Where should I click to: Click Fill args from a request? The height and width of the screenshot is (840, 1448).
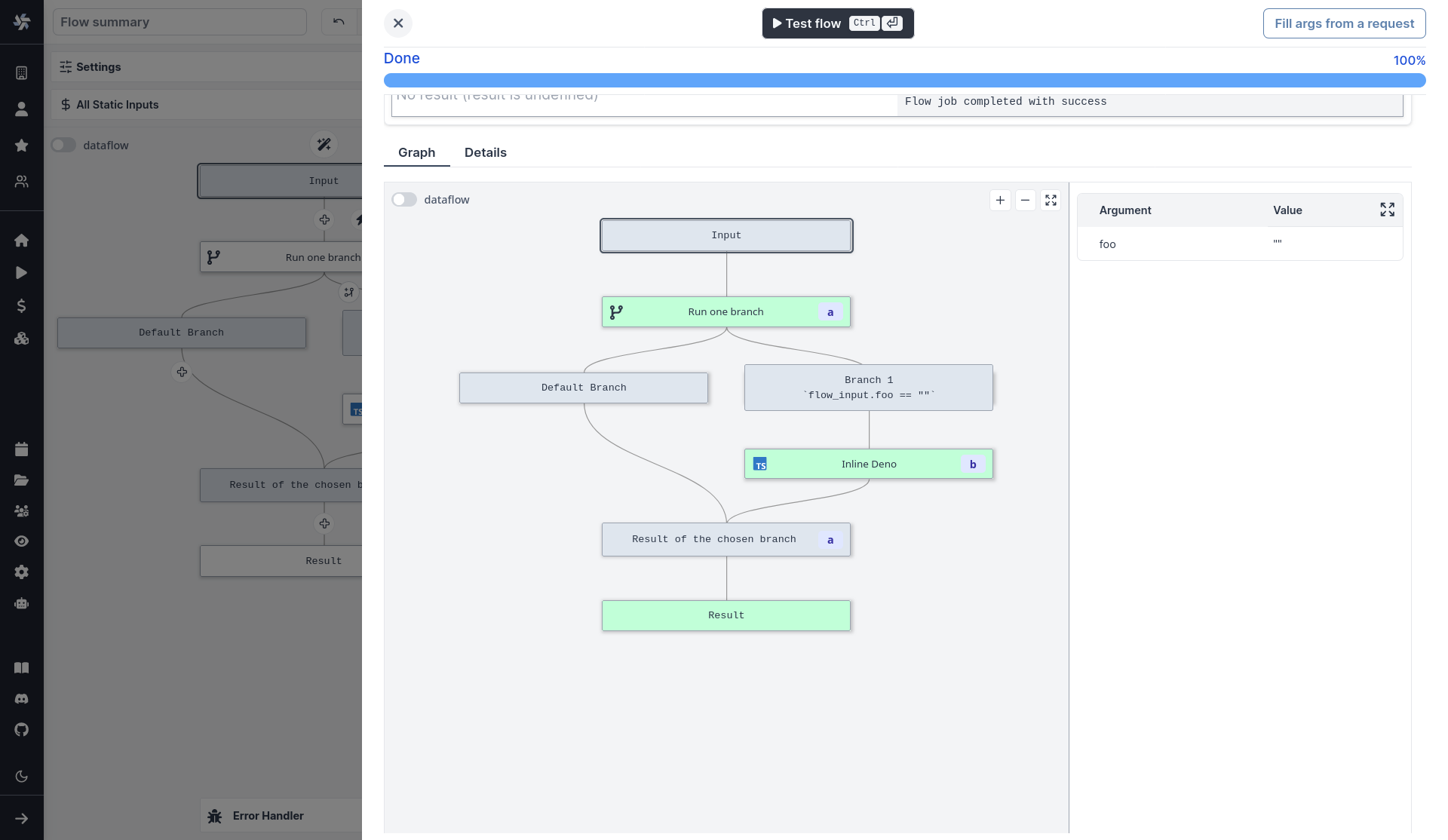pyautogui.click(x=1344, y=23)
